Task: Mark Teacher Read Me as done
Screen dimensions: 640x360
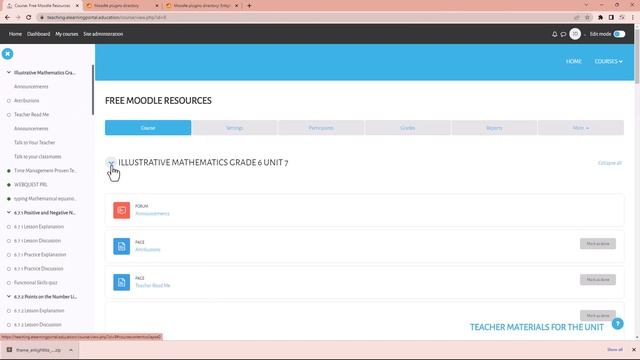Action: [x=598, y=280]
